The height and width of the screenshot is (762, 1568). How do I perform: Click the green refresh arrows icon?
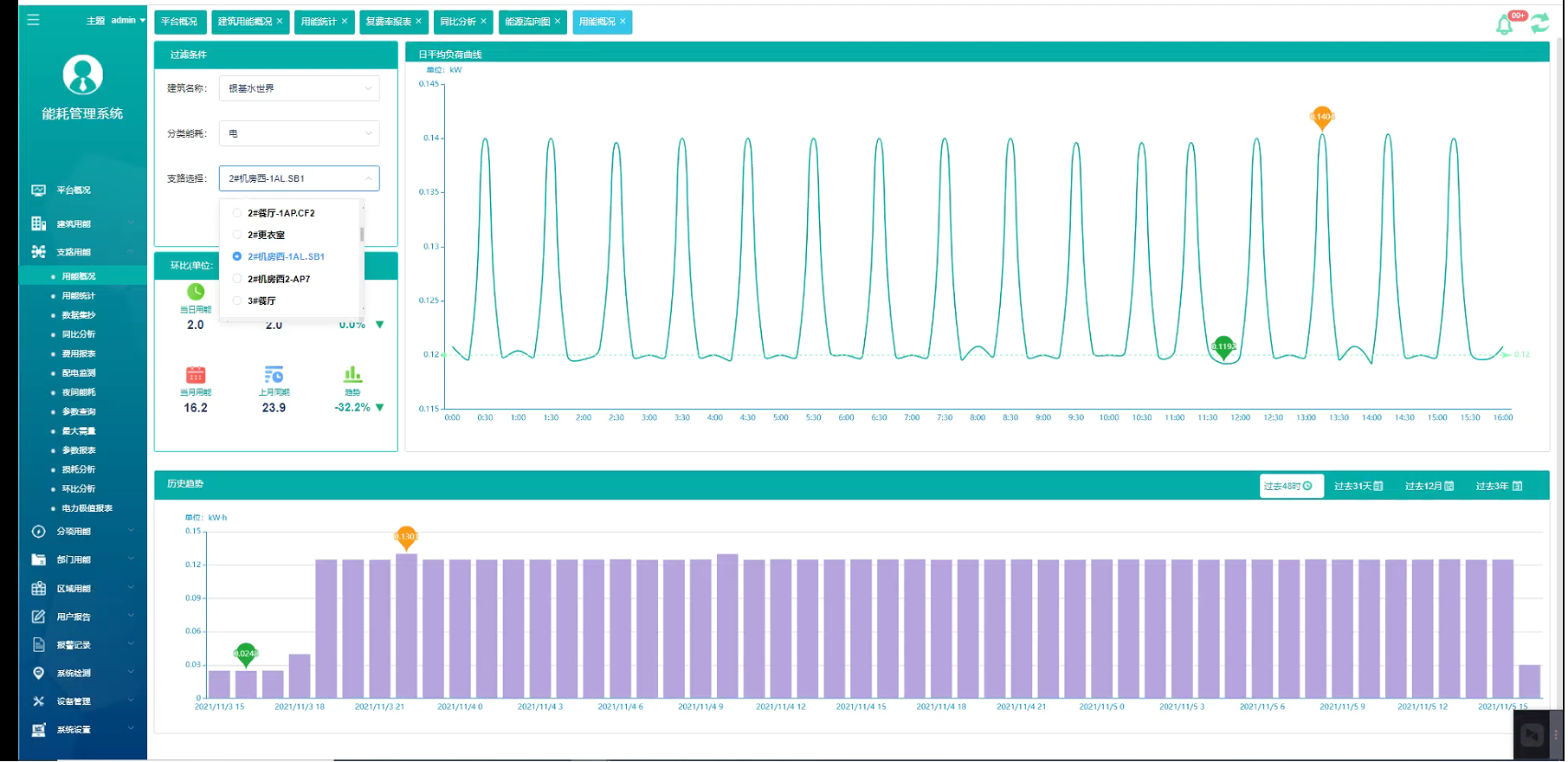[x=1540, y=23]
